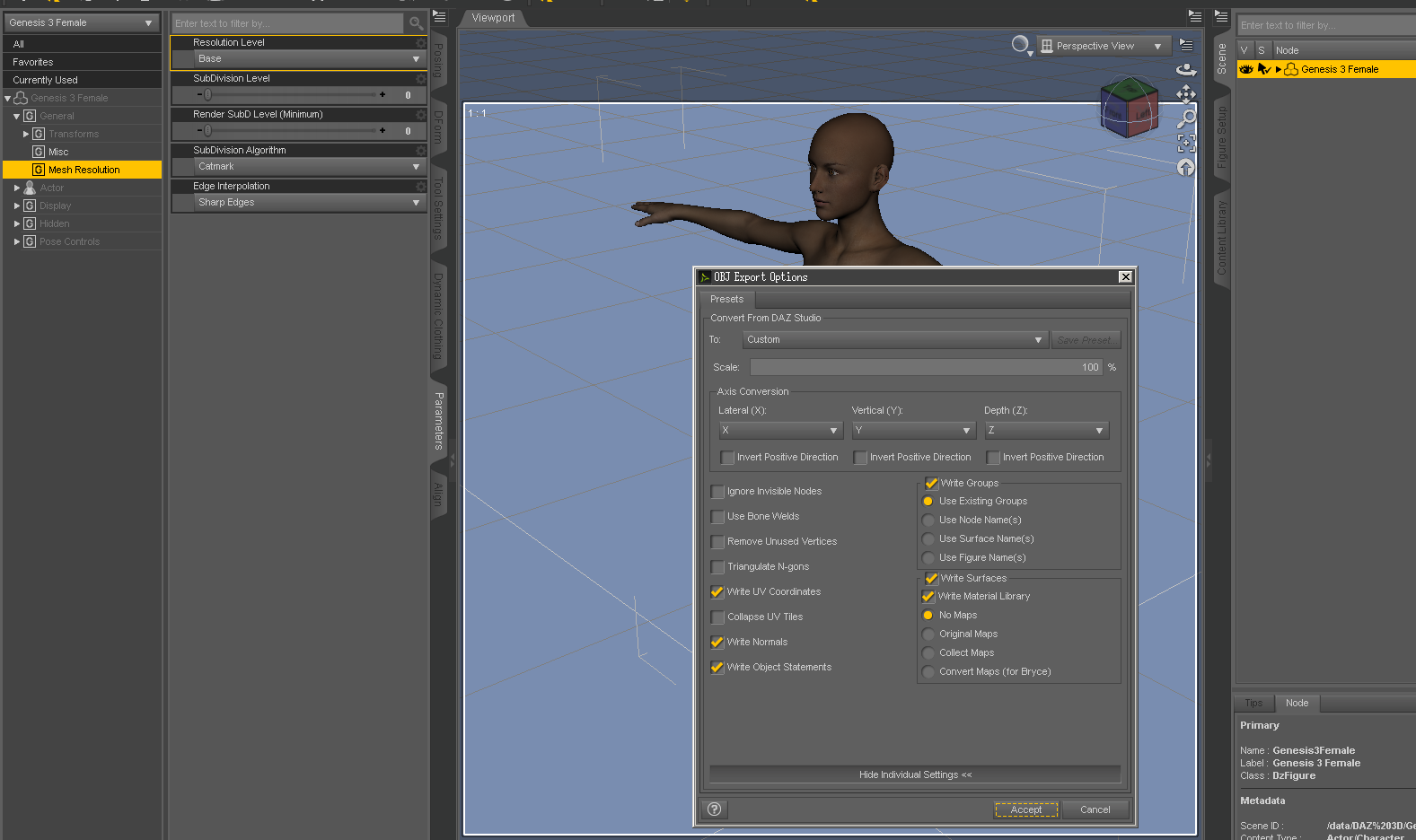This screenshot has height=840, width=1416.
Task: Click the frame selection icon in viewport
Action: pos(1186,144)
